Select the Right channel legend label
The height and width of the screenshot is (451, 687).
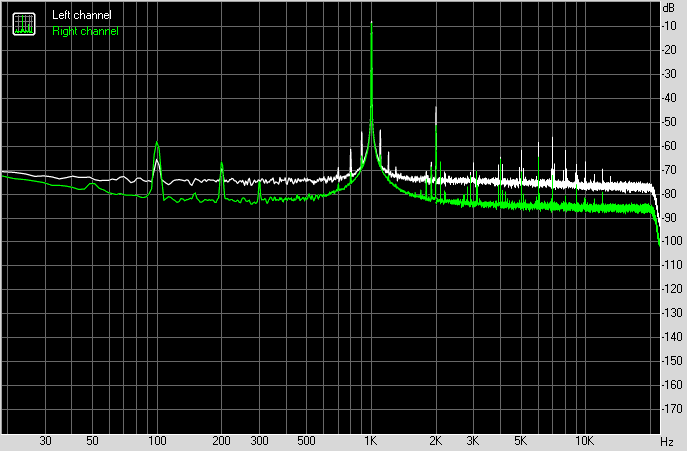tap(85, 31)
